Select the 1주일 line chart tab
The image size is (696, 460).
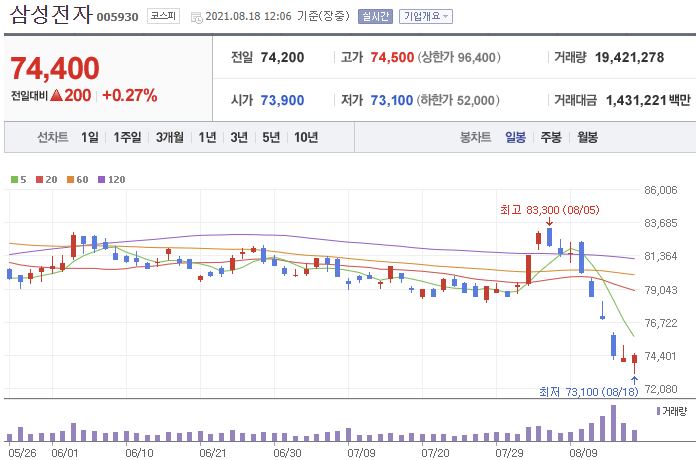pos(127,137)
